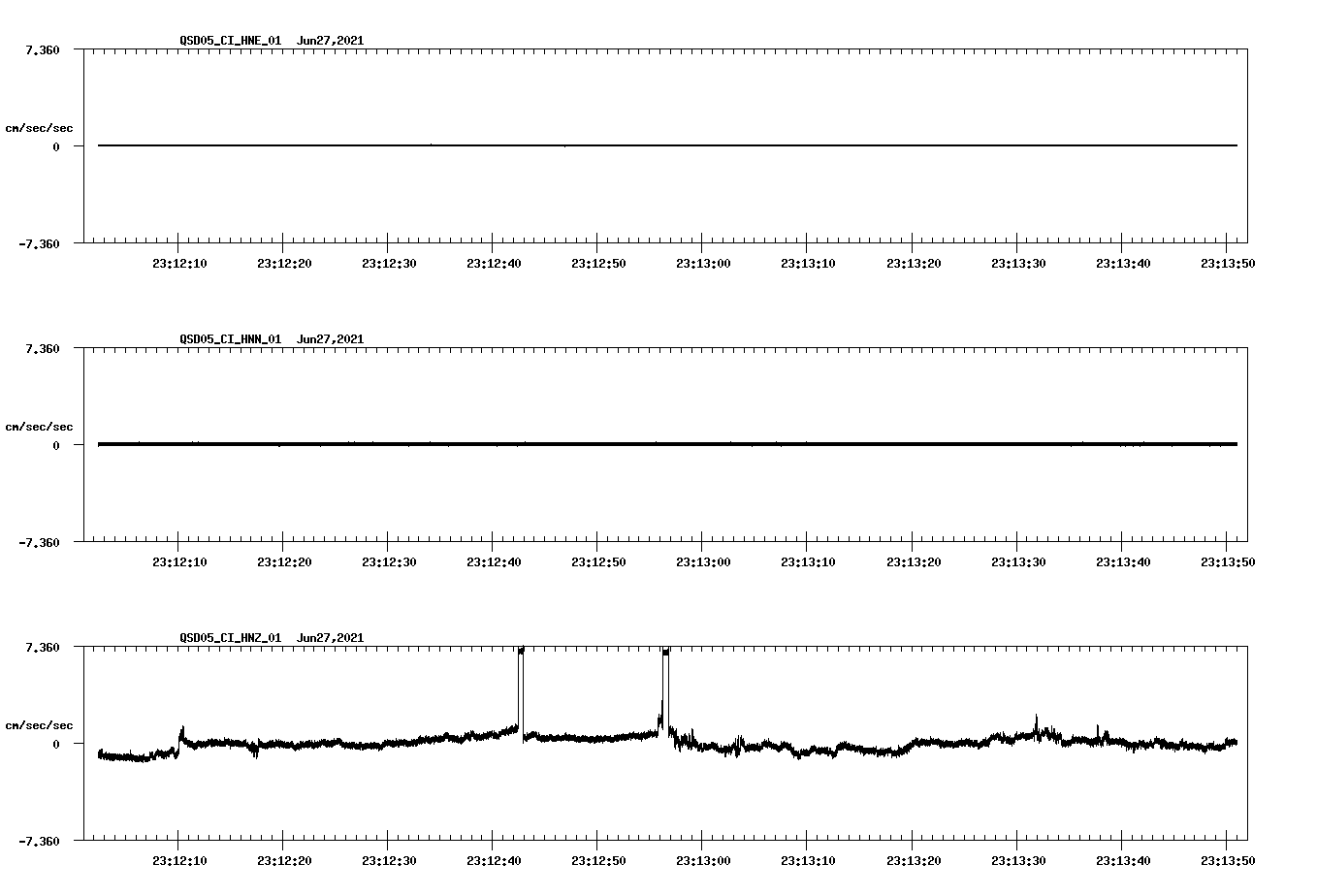The width and height of the screenshot is (1317, 896).
Task: Click the HNE plot's -7.360 lower axis value
Action: click(39, 244)
